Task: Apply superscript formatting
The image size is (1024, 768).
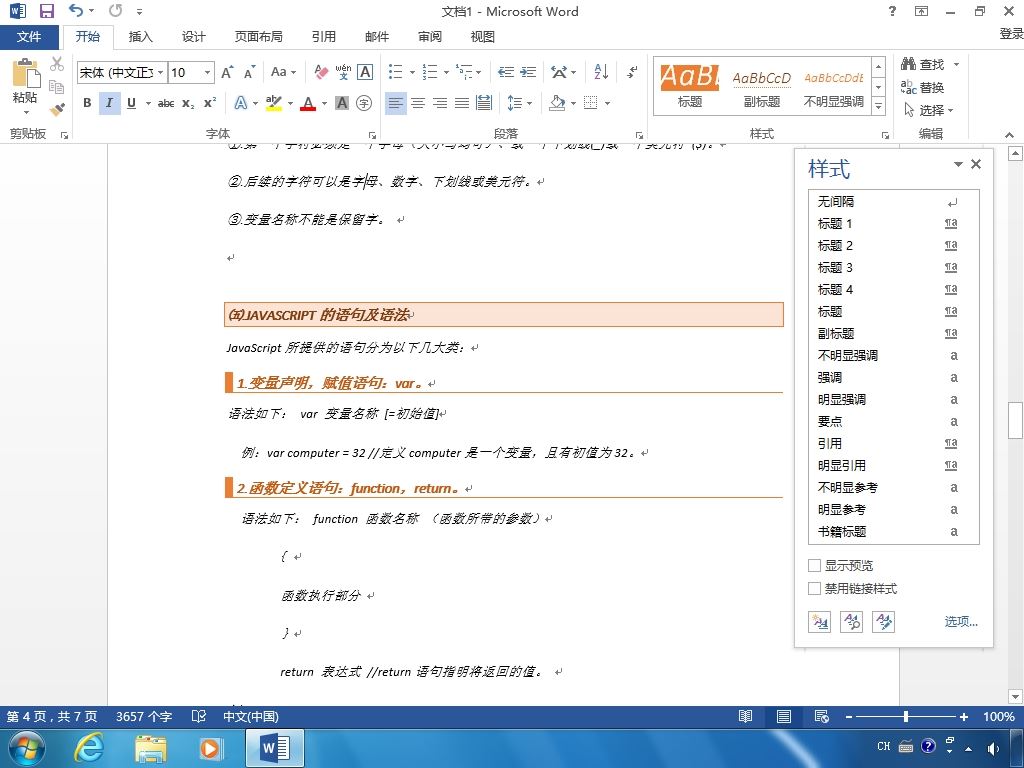Action: pos(210,103)
